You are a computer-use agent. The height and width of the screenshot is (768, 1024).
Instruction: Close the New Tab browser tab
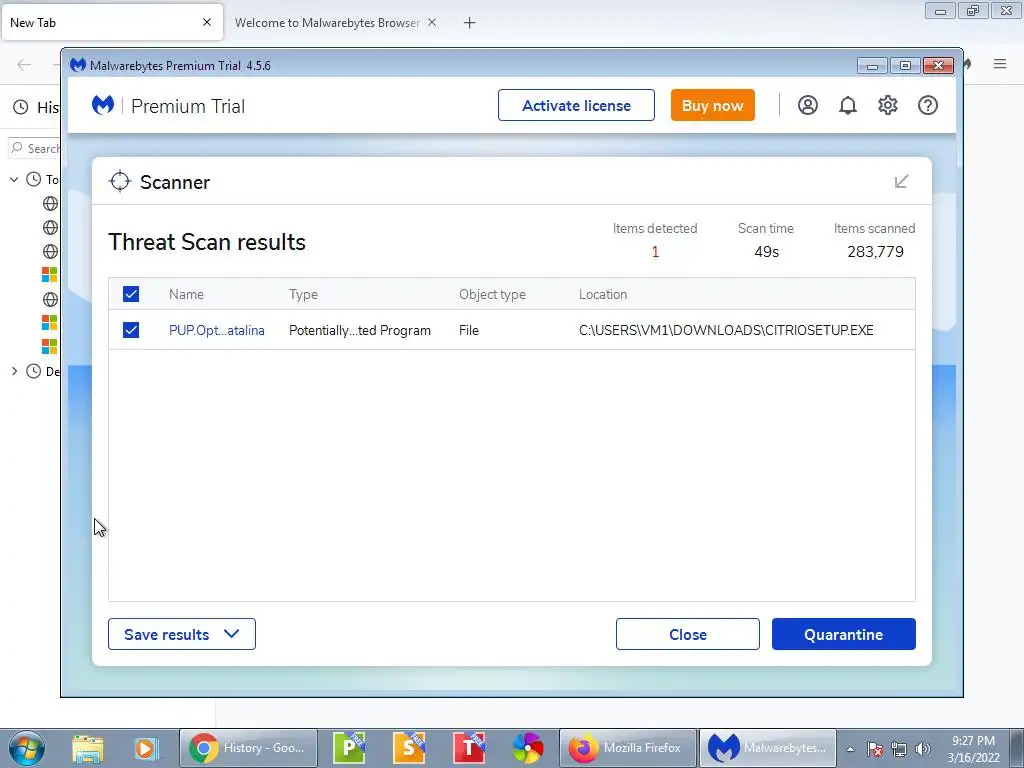(x=206, y=22)
